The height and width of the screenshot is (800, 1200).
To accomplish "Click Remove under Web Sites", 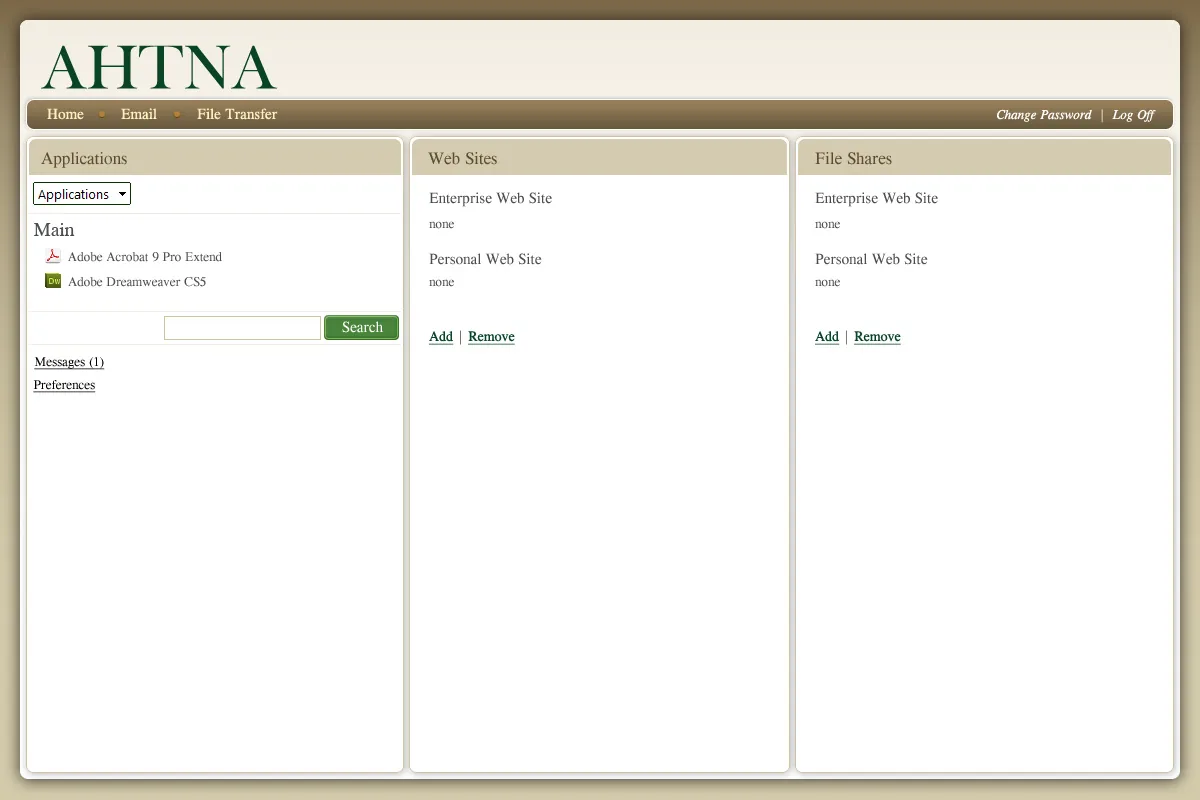I will tap(491, 337).
